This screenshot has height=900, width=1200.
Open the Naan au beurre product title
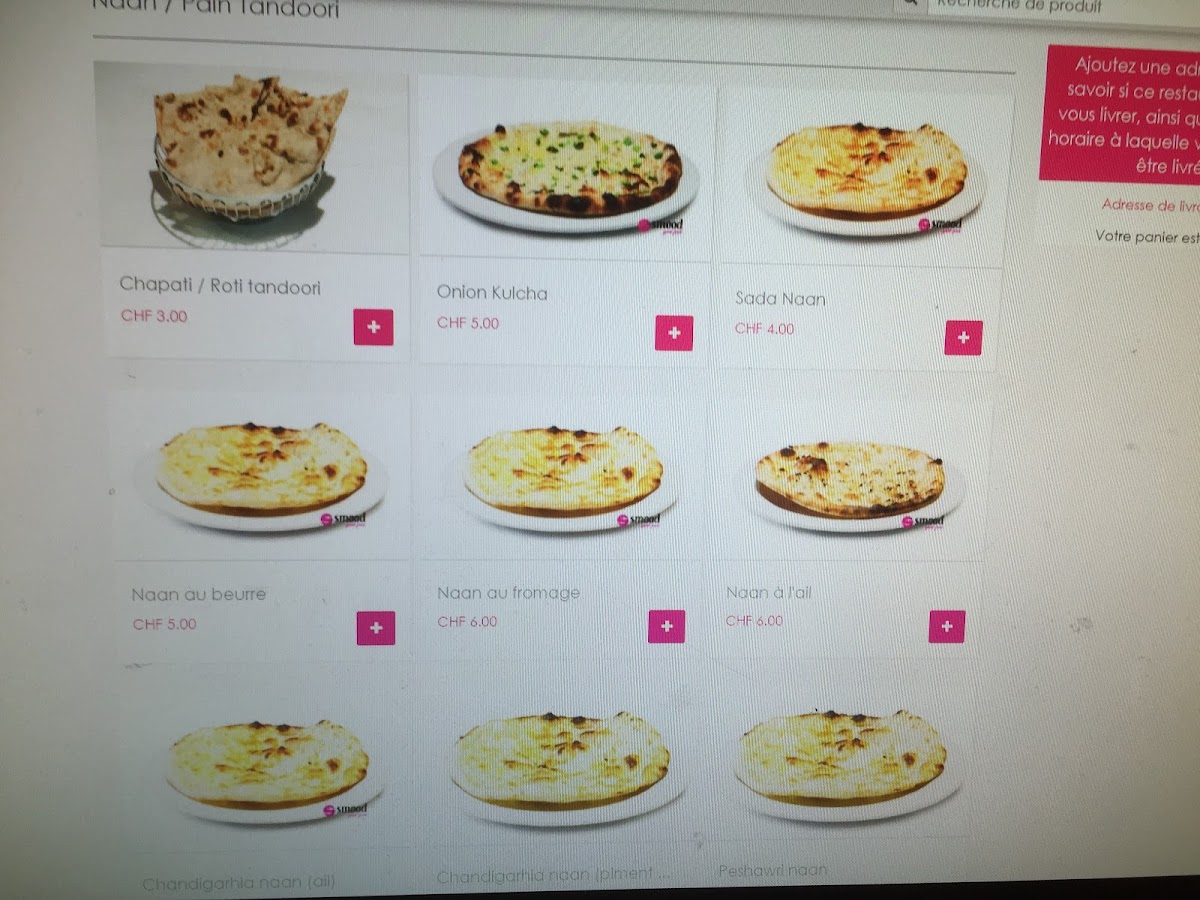pyautogui.click(x=199, y=594)
